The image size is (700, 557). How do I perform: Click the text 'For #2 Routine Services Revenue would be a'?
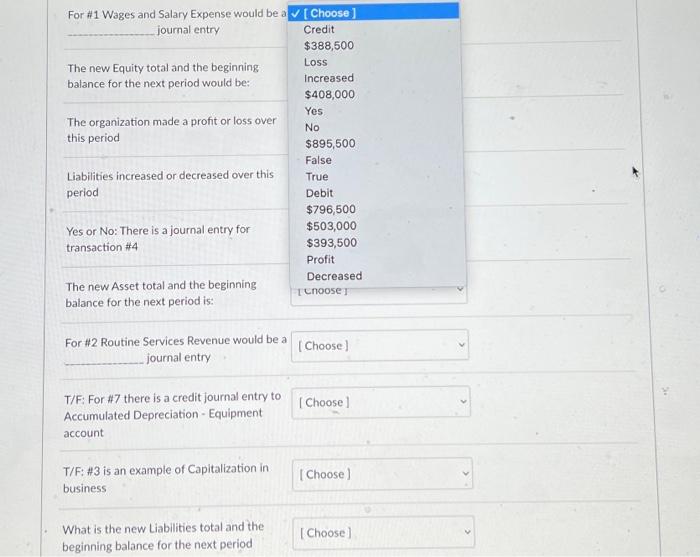(x=176, y=341)
